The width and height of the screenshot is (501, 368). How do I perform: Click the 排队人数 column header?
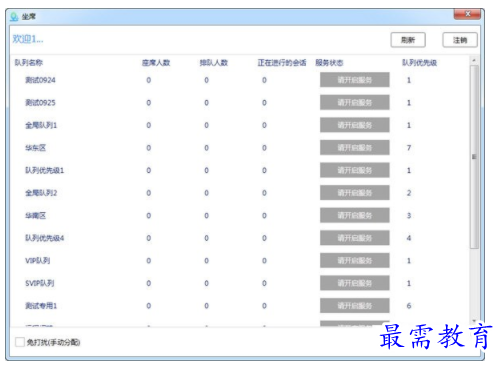(x=214, y=63)
